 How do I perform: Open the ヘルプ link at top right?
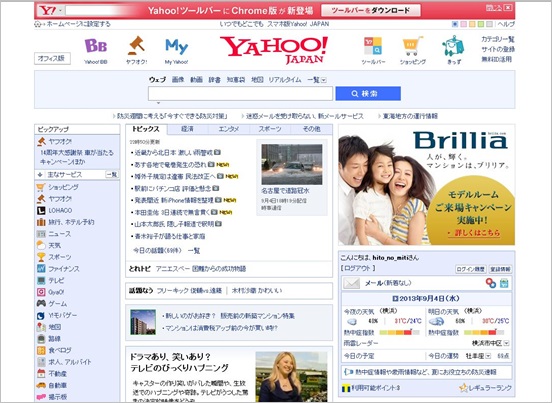pos(506,24)
